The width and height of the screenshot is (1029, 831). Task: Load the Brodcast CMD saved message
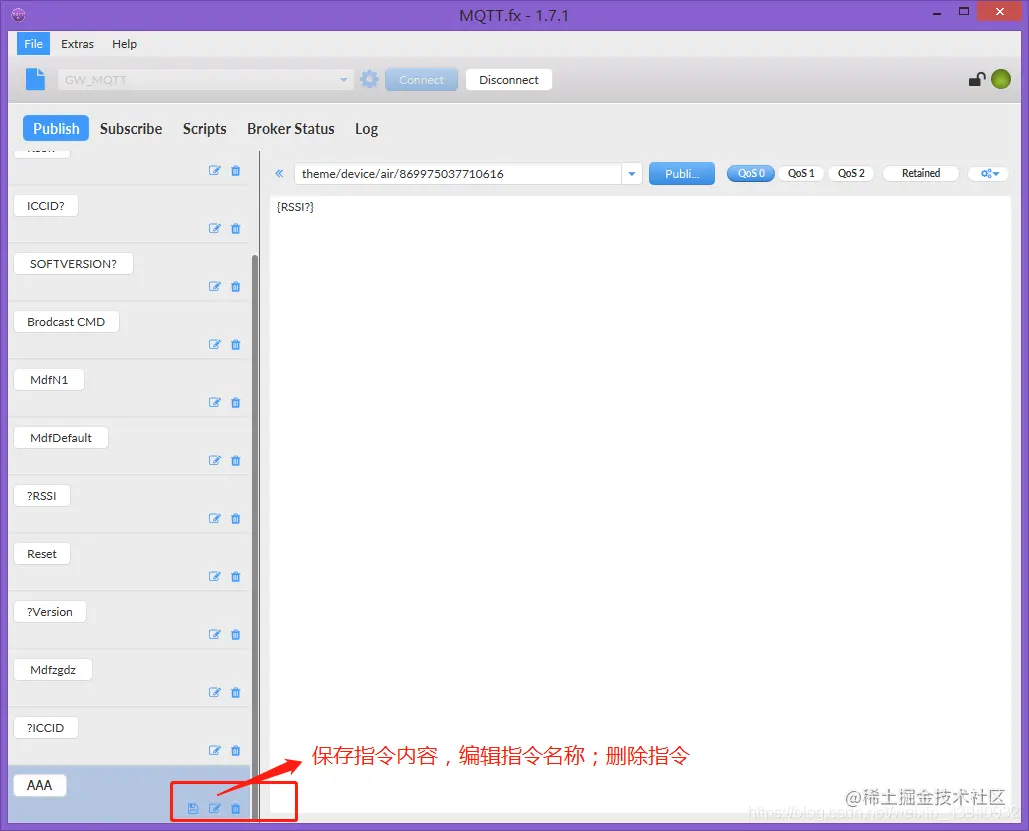pos(66,322)
